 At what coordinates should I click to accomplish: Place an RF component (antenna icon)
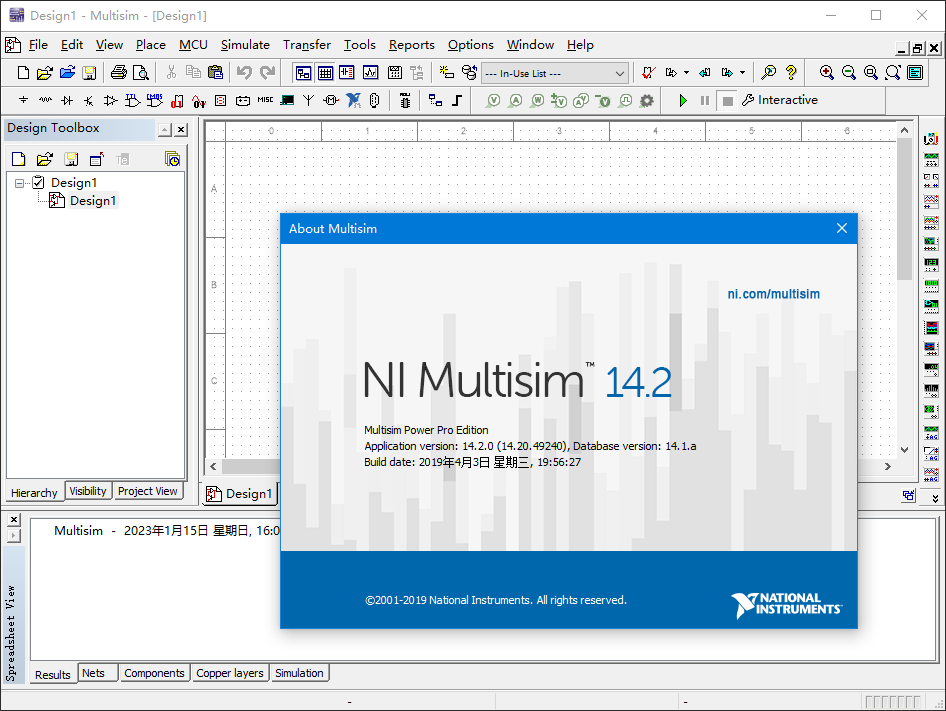(308, 100)
